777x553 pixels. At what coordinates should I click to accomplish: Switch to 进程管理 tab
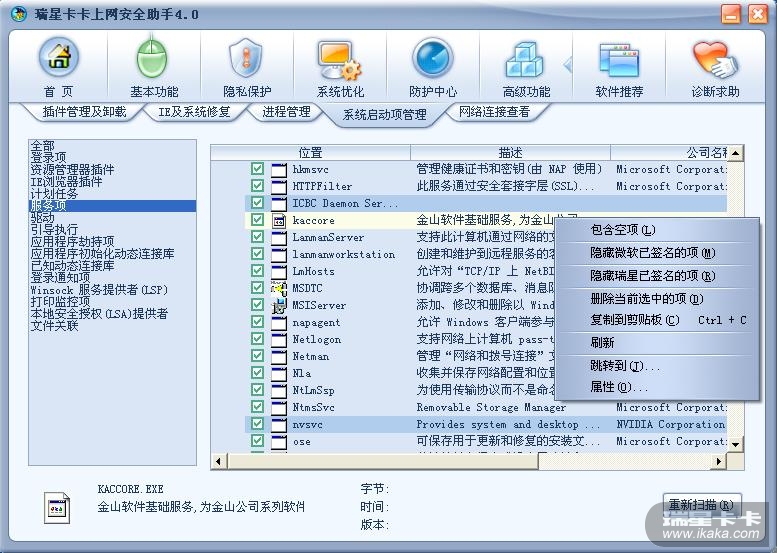tap(286, 112)
